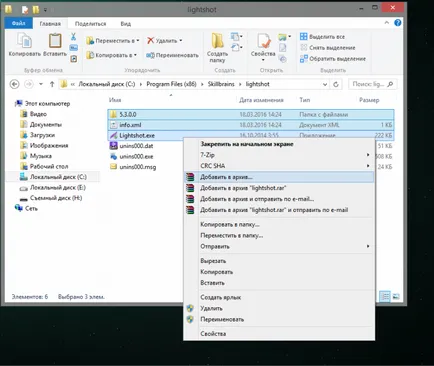
Task: Sort by the Имя column header
Action: click(115, 100)
